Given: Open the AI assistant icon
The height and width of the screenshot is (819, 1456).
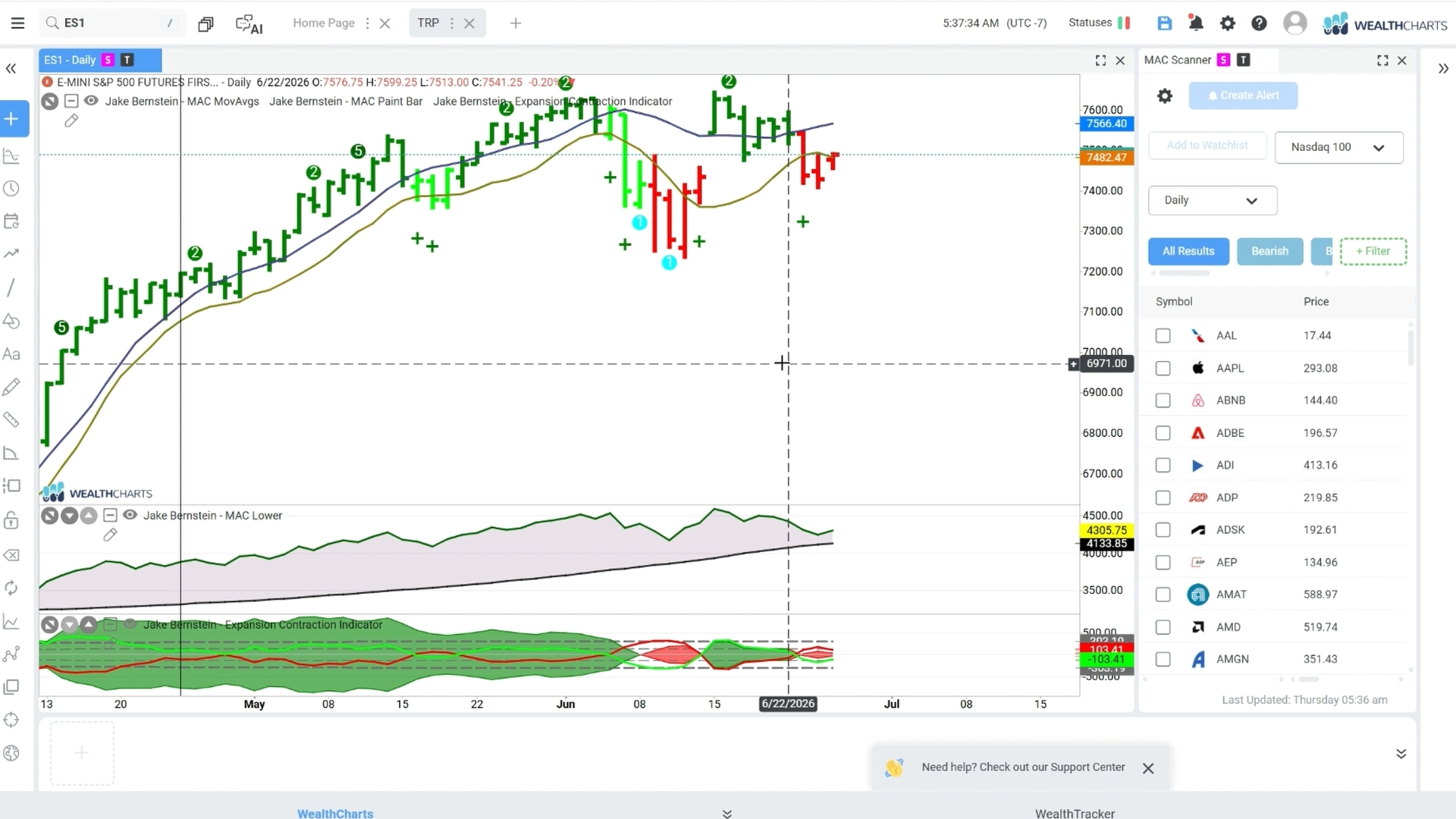Looking at the screenshot, I should pos(249,24).
